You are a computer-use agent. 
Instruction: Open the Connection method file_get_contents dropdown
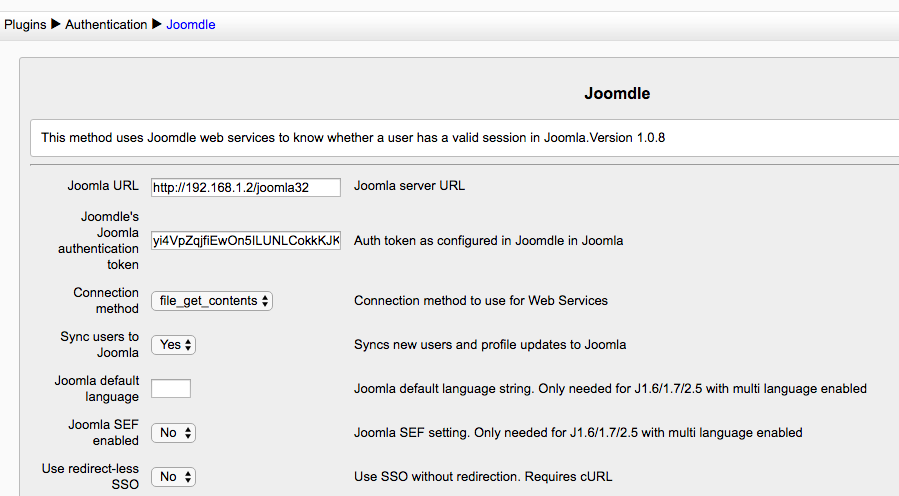(212, 301)
